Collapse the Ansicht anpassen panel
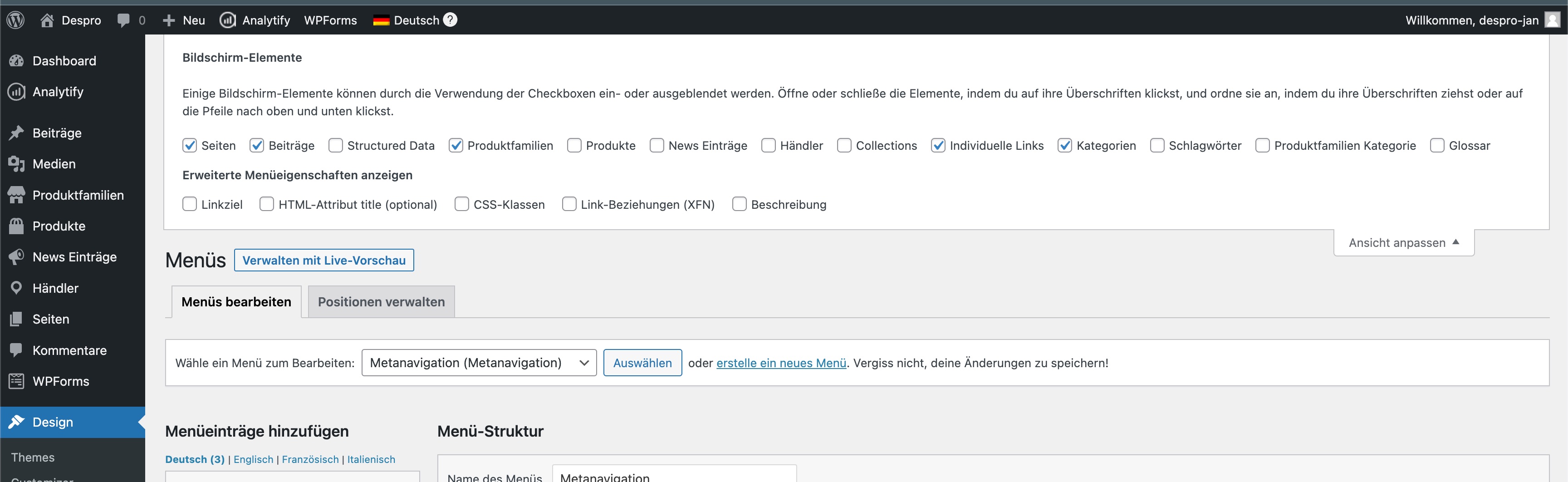Image resolution: width=1568 pixels, height=482 pixels. 1404,243
